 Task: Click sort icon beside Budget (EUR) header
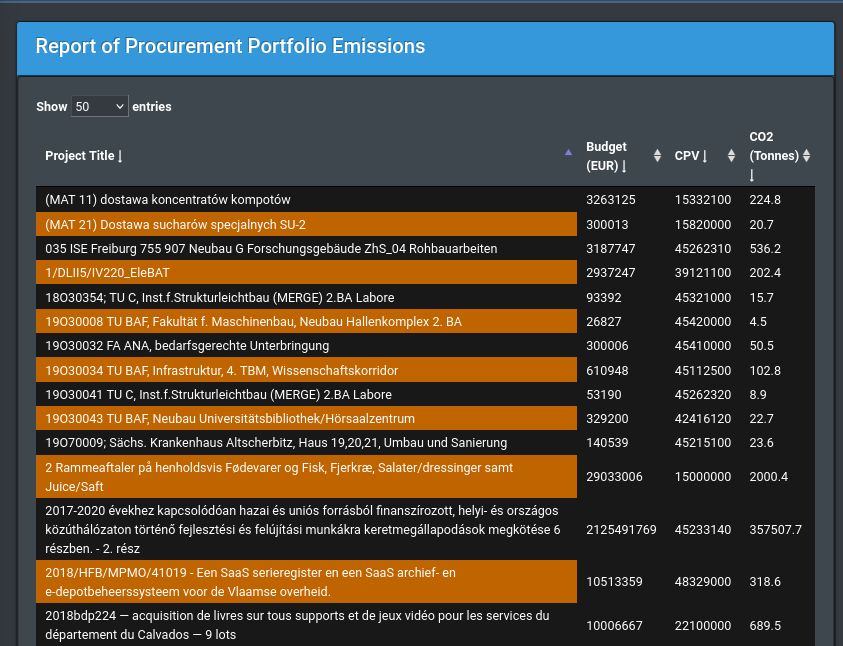click(x=656, y=155)
